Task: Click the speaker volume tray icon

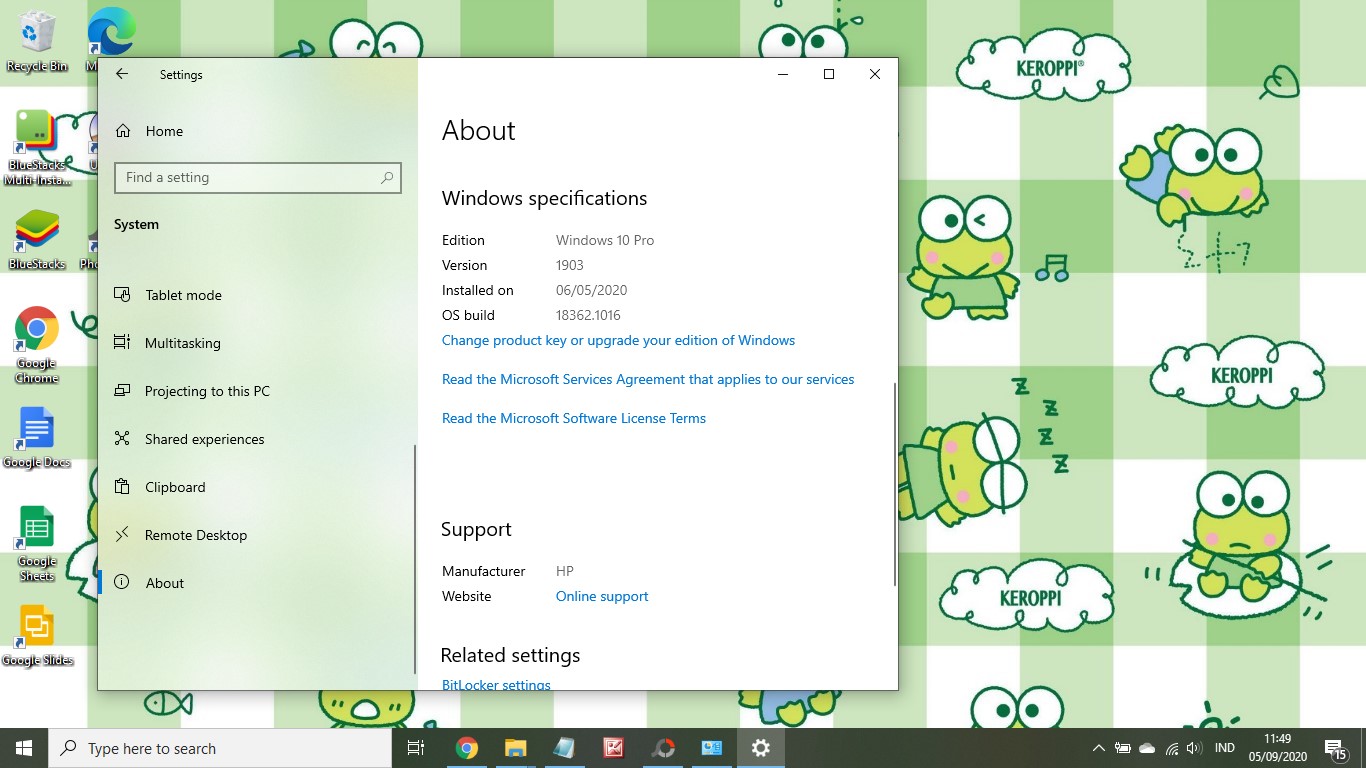Action: click(1194, 748)
